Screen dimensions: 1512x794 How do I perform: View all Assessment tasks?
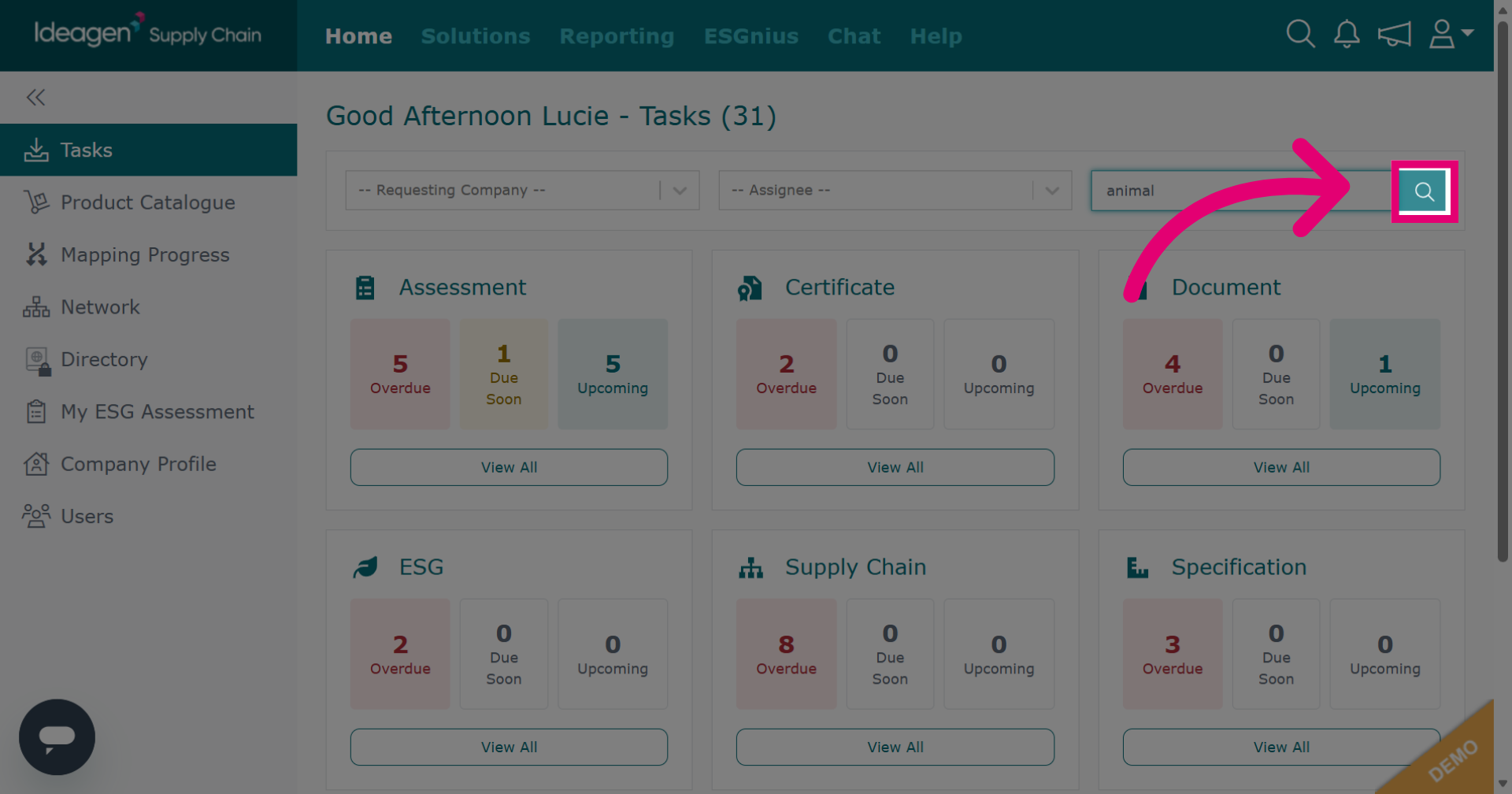[509, 467]
